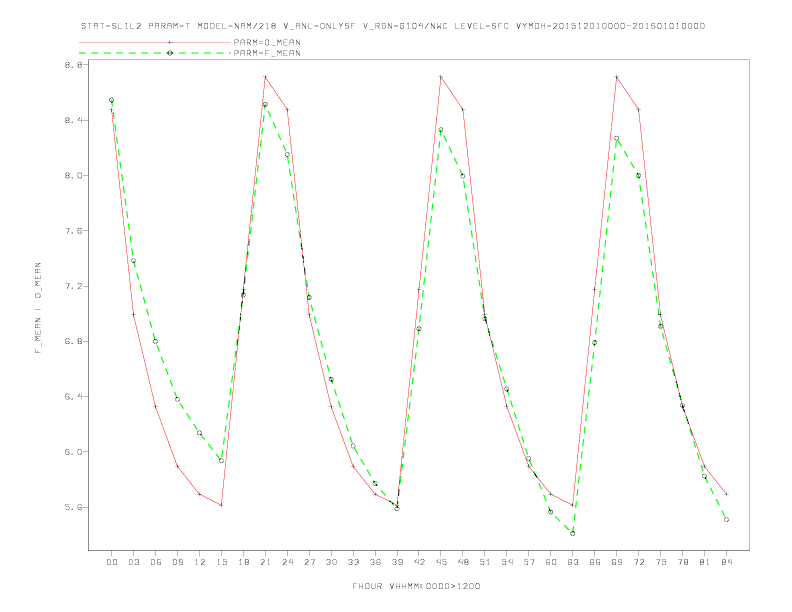Viewport: 792px width, 612px height.
Task: Click the 8.4 y-axis tick label
Action: tap(73, 120)
